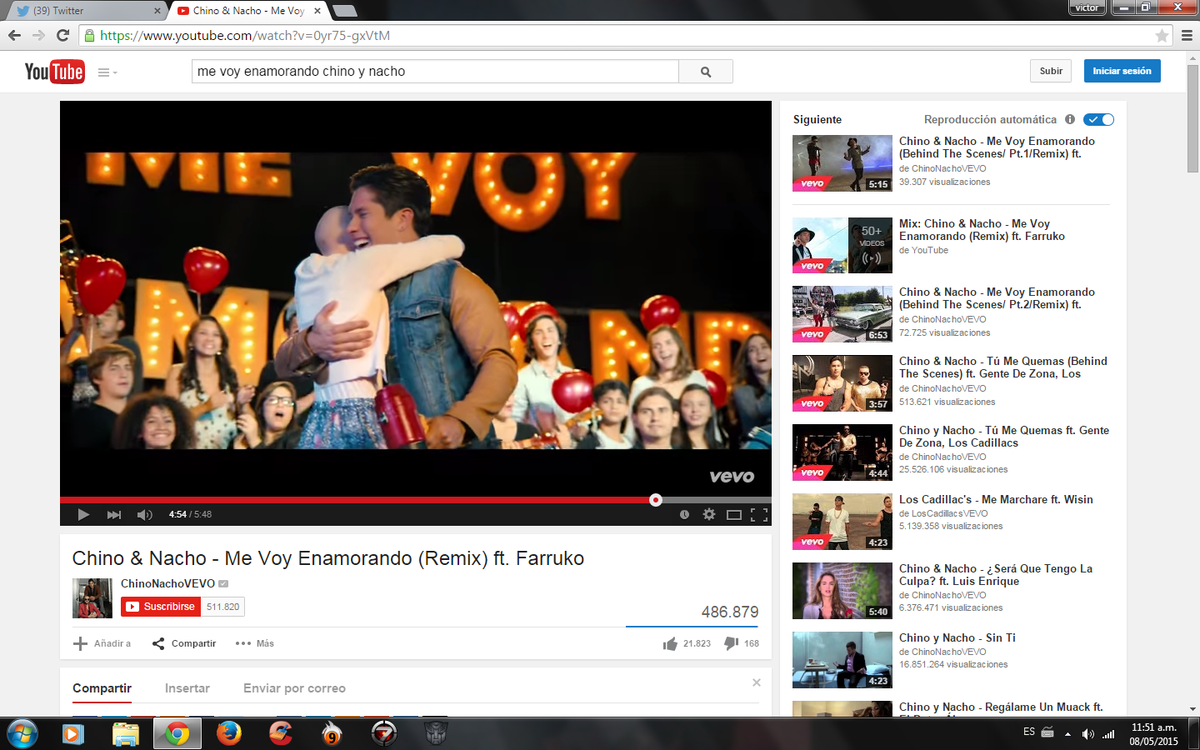This screenshot has height=750, width=1200.
Task: Click the victor profile button in title bar
Action: pos(1086,7)
